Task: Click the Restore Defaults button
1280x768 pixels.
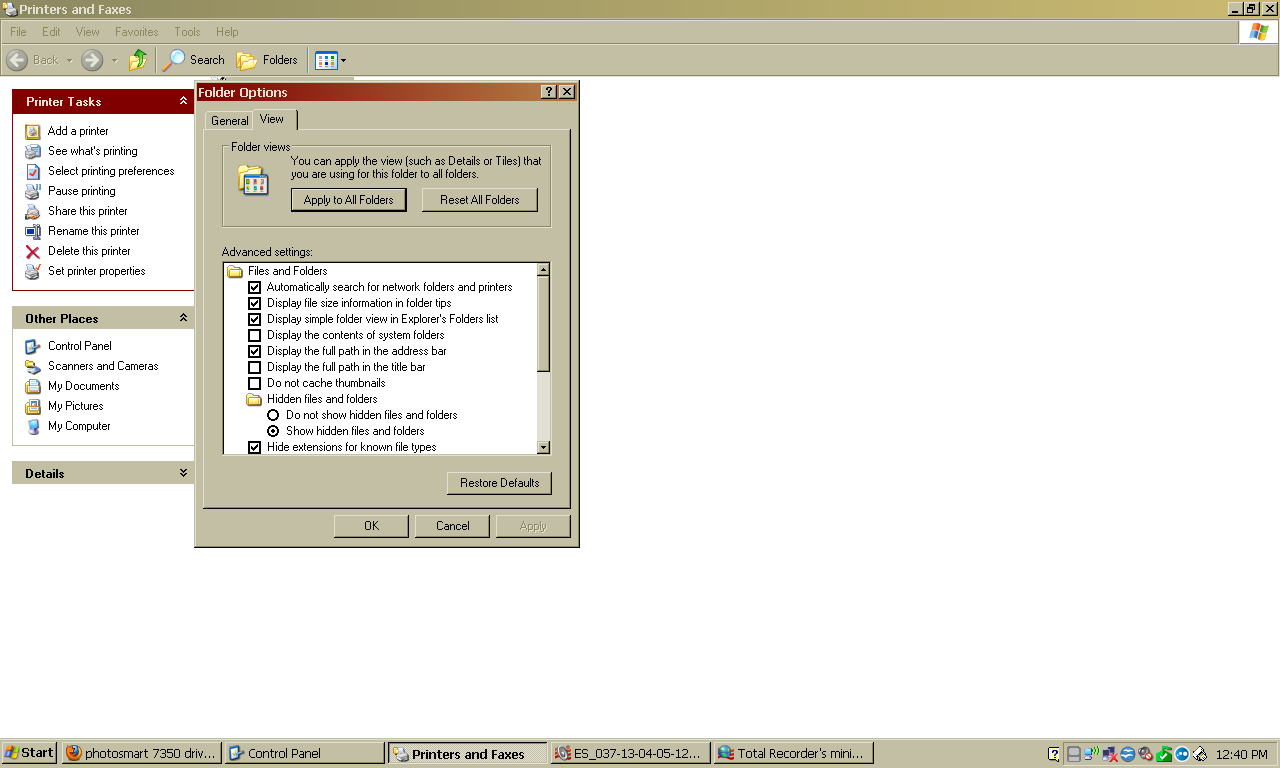Action: tap(499, 483)
